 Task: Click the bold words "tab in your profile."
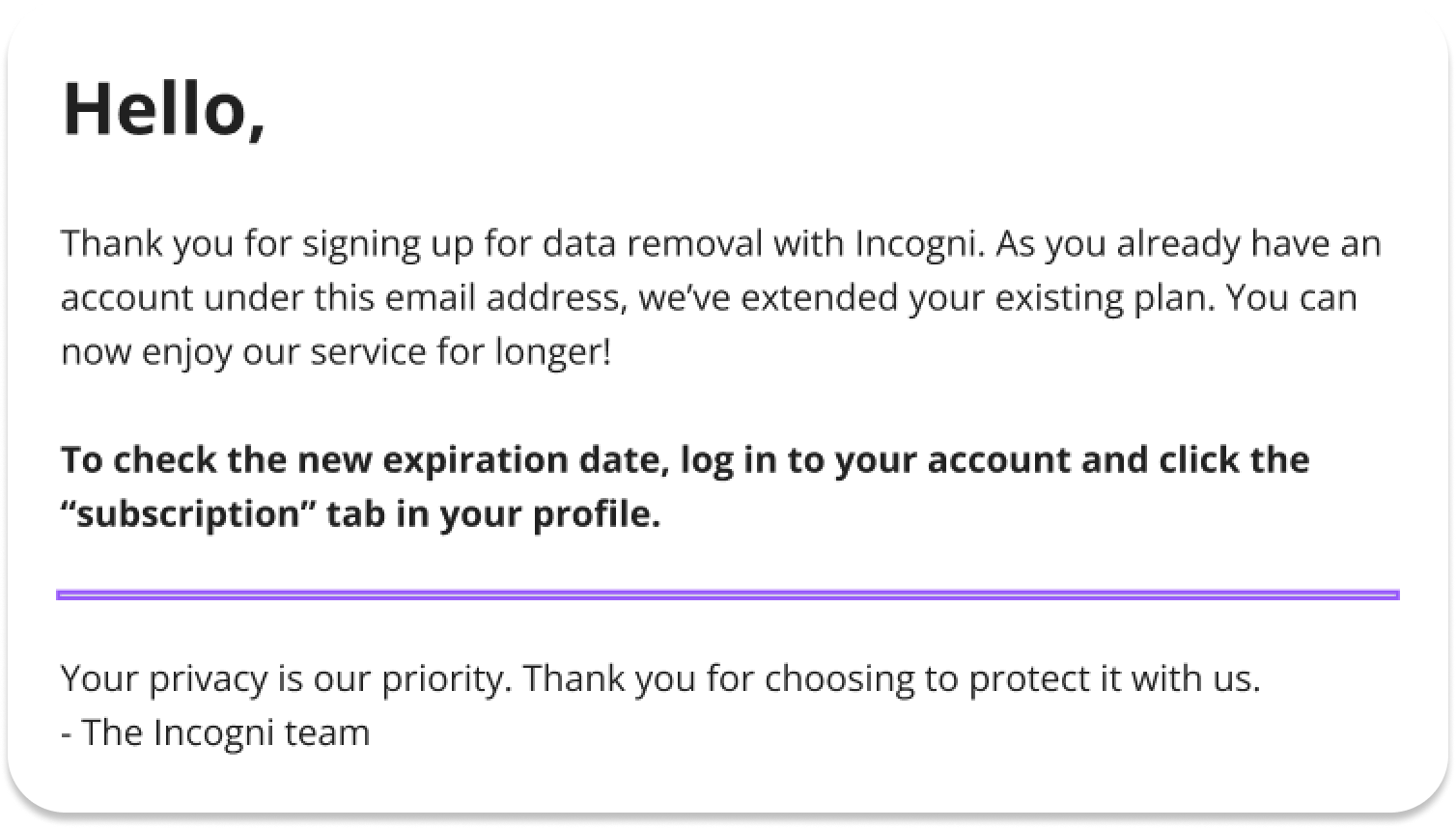click(x=493, y=513)
